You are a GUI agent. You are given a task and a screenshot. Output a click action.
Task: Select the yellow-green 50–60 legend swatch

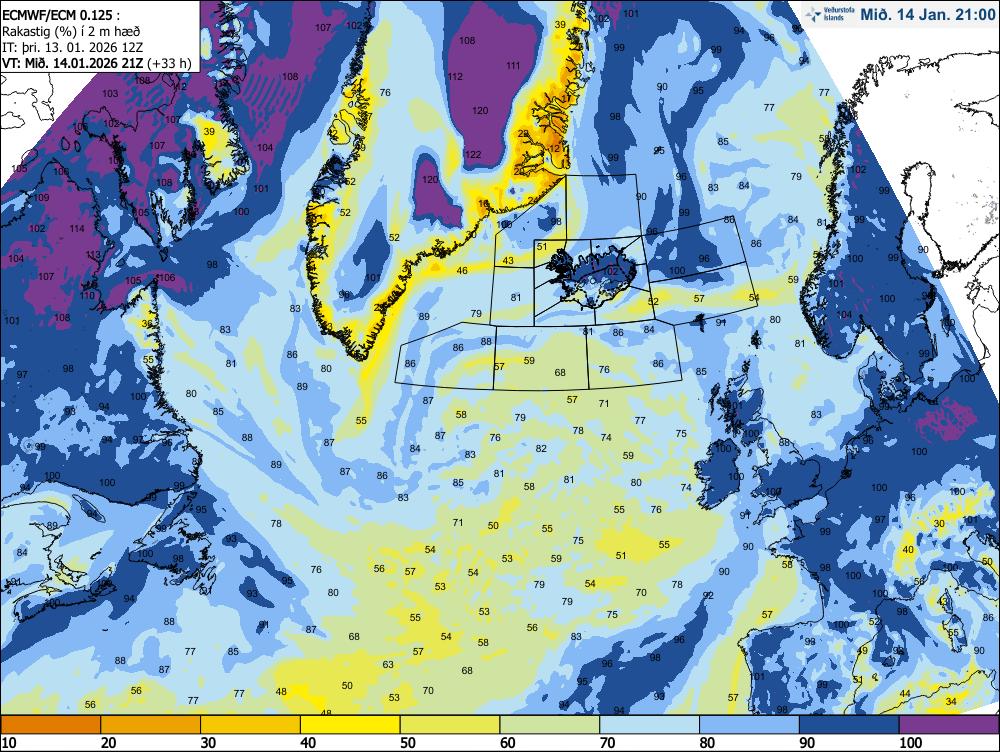point(450,725)
